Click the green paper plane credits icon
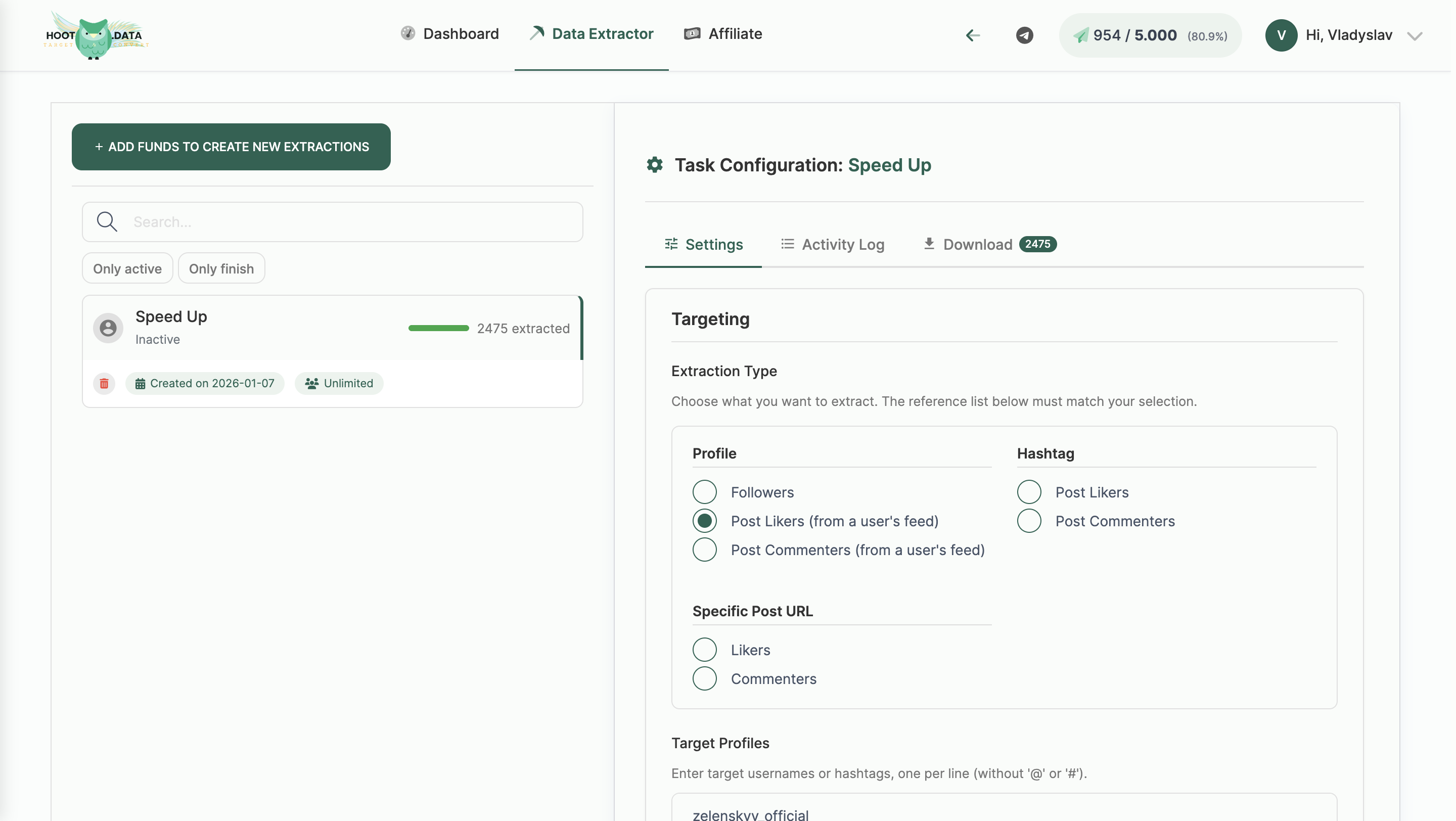The height and width of the screenshot is (821, 1456). (1081, 34)
